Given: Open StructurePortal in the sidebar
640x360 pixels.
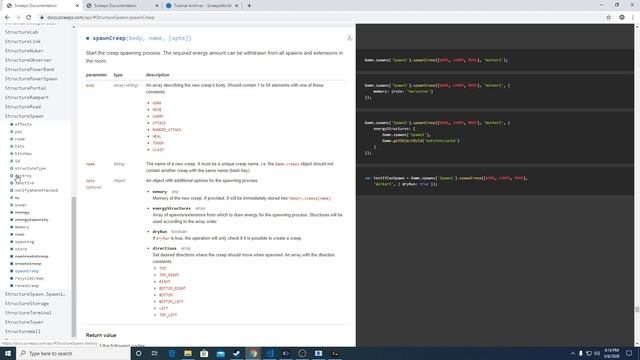Looking at the screenshot, I should pyautogui.click(x=25, y=88).
